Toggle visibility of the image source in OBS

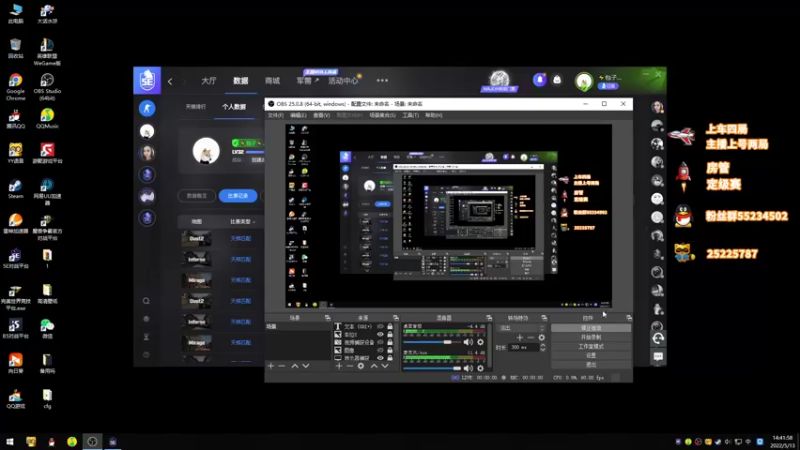380,350
